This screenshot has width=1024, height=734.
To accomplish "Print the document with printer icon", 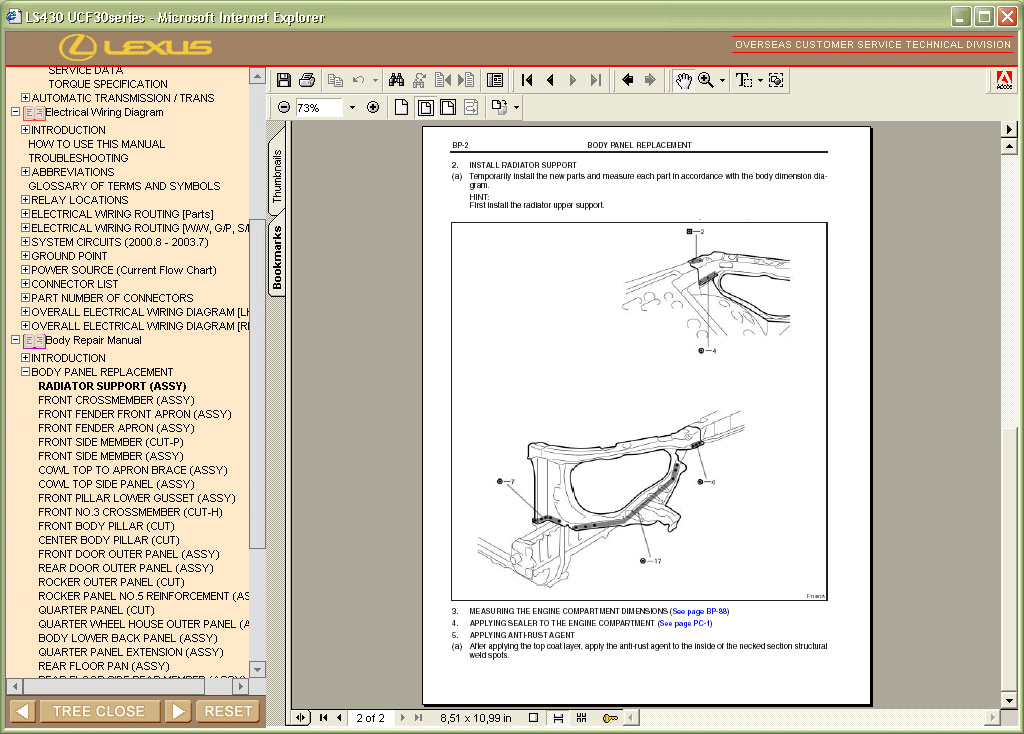I will click(x=307, y=80).
